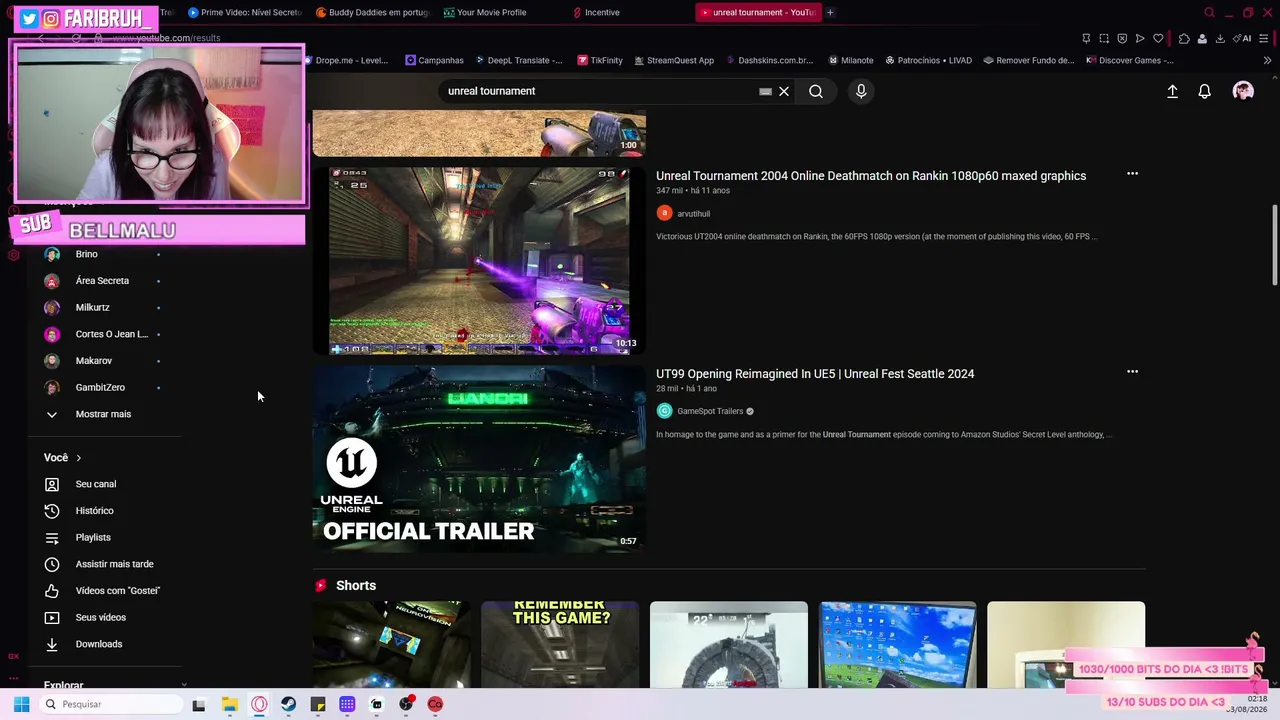
Task: Click the Opera send/flow arrow icon
Action: (1140, 38)
